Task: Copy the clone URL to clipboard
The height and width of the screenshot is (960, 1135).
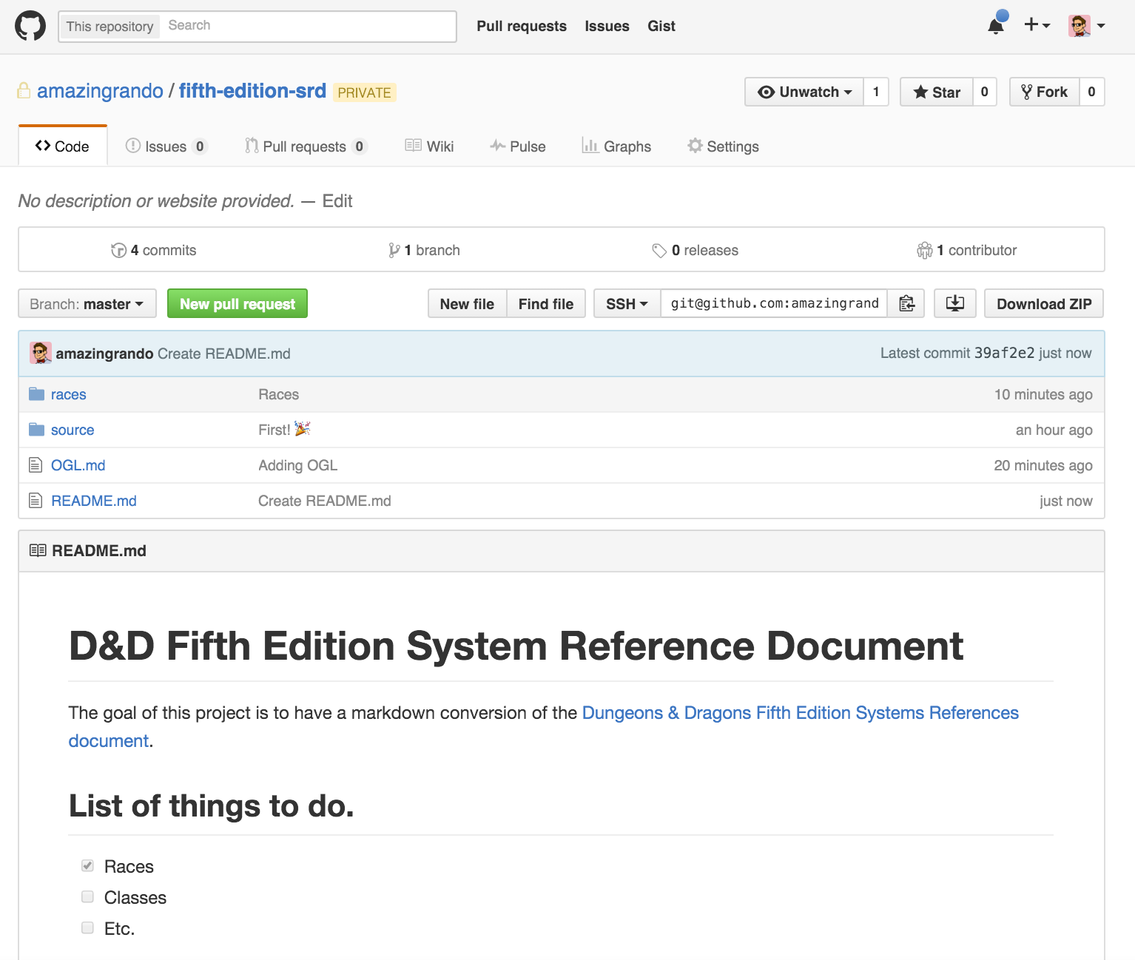Action: (x=906, y=304)
